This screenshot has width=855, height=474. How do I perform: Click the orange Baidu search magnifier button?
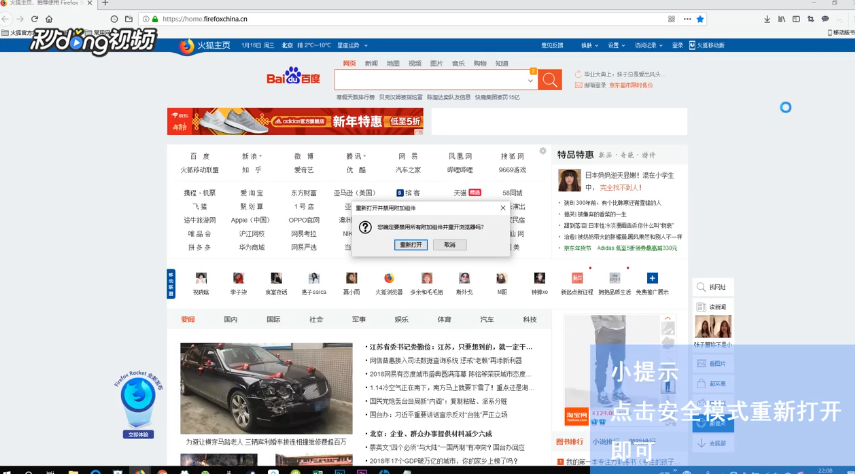[x=550, y=80]
